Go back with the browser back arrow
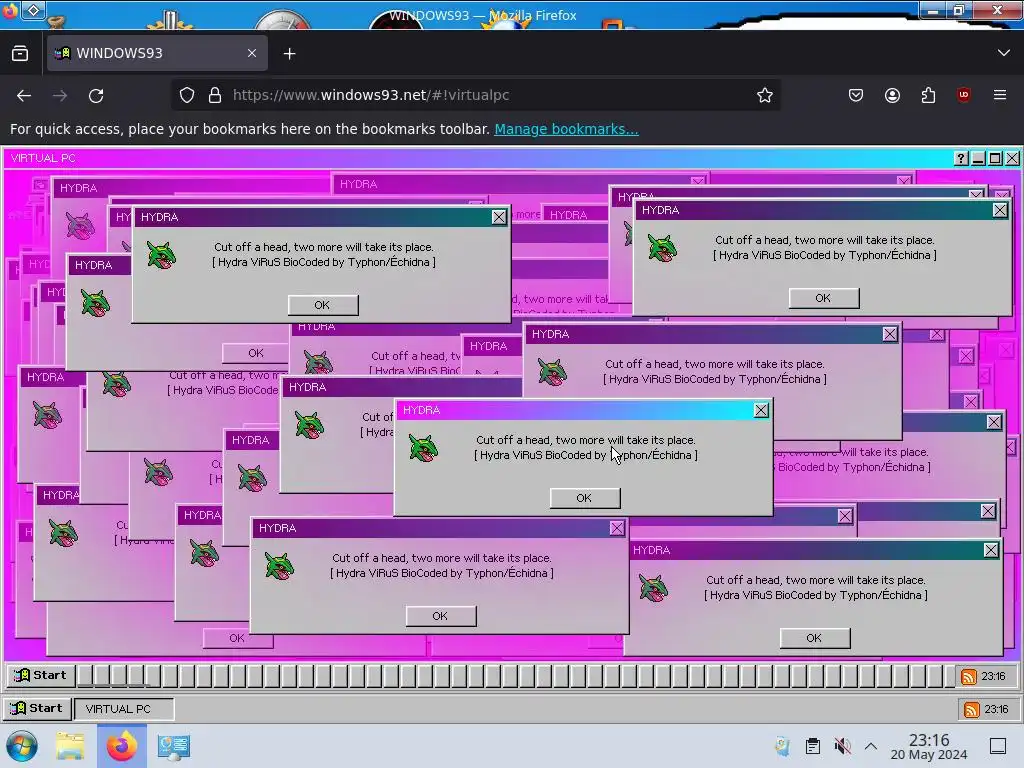 pos(24,95)
